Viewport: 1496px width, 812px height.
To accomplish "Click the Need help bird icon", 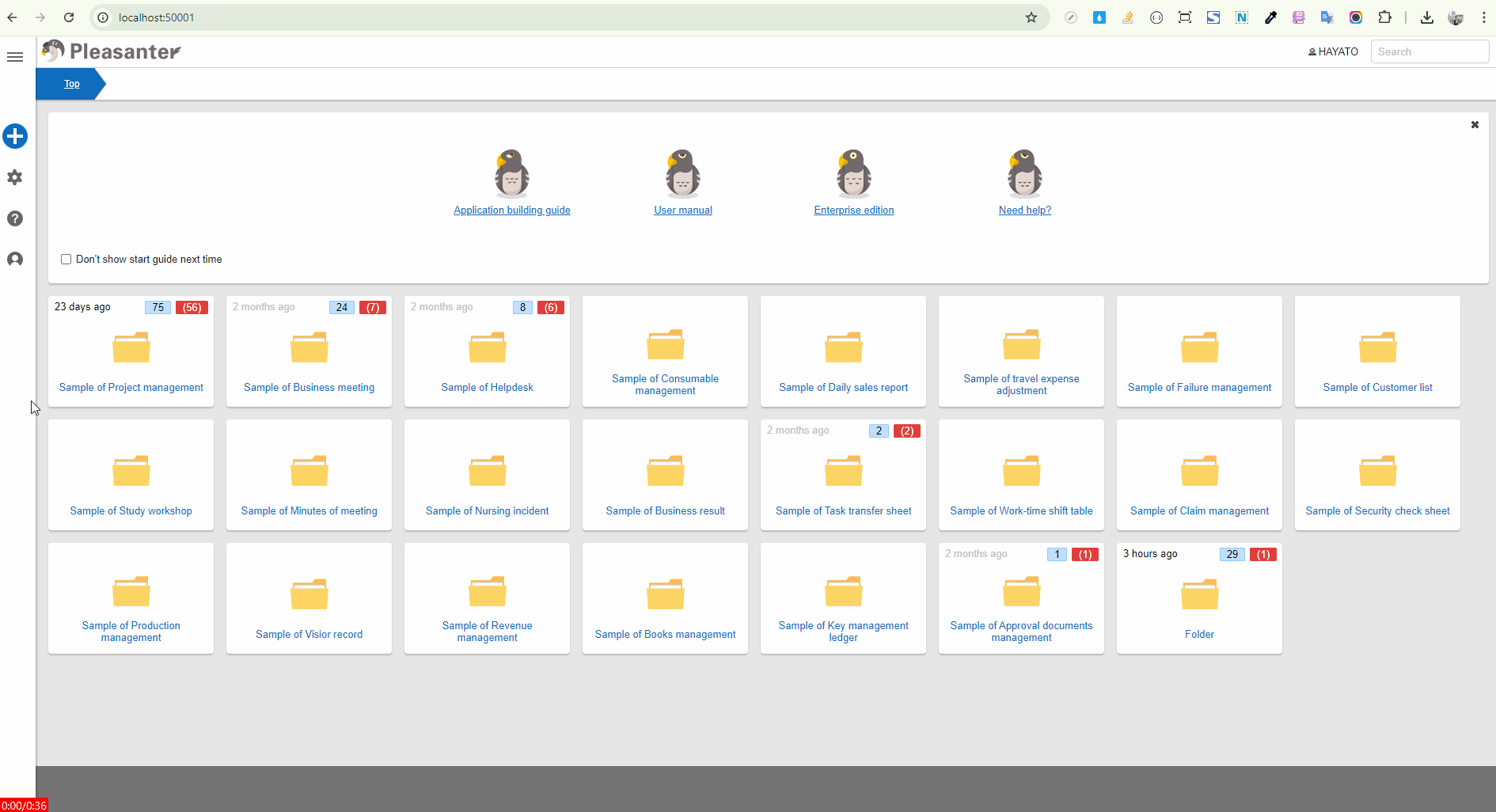I will tap(1025, 173).
